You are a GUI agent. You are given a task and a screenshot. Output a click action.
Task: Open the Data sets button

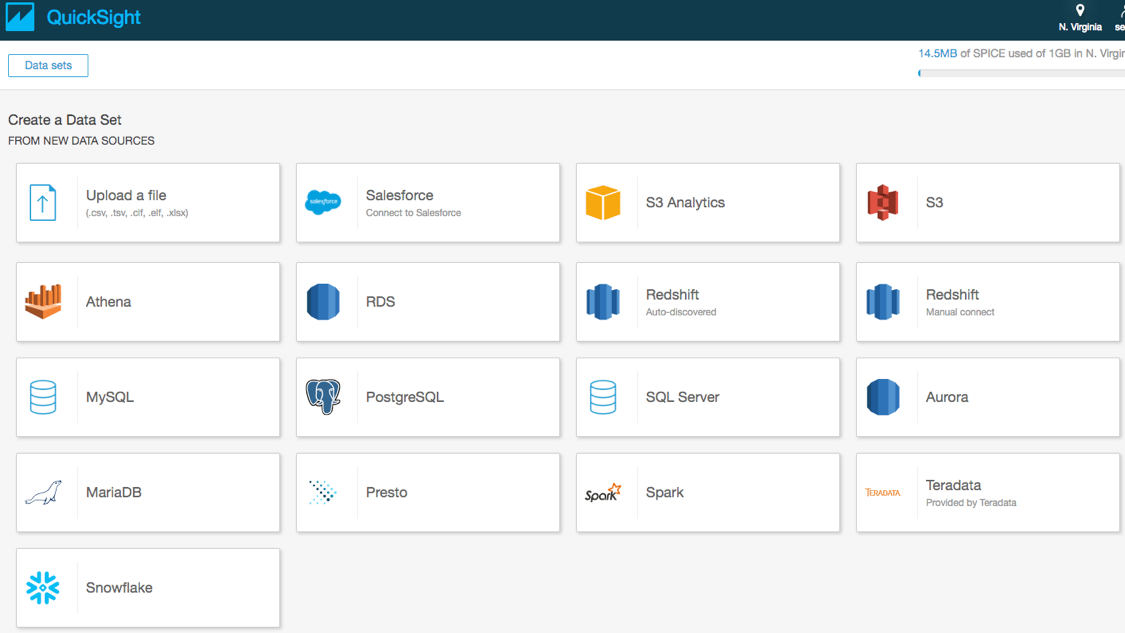click(x=48, y=65)
